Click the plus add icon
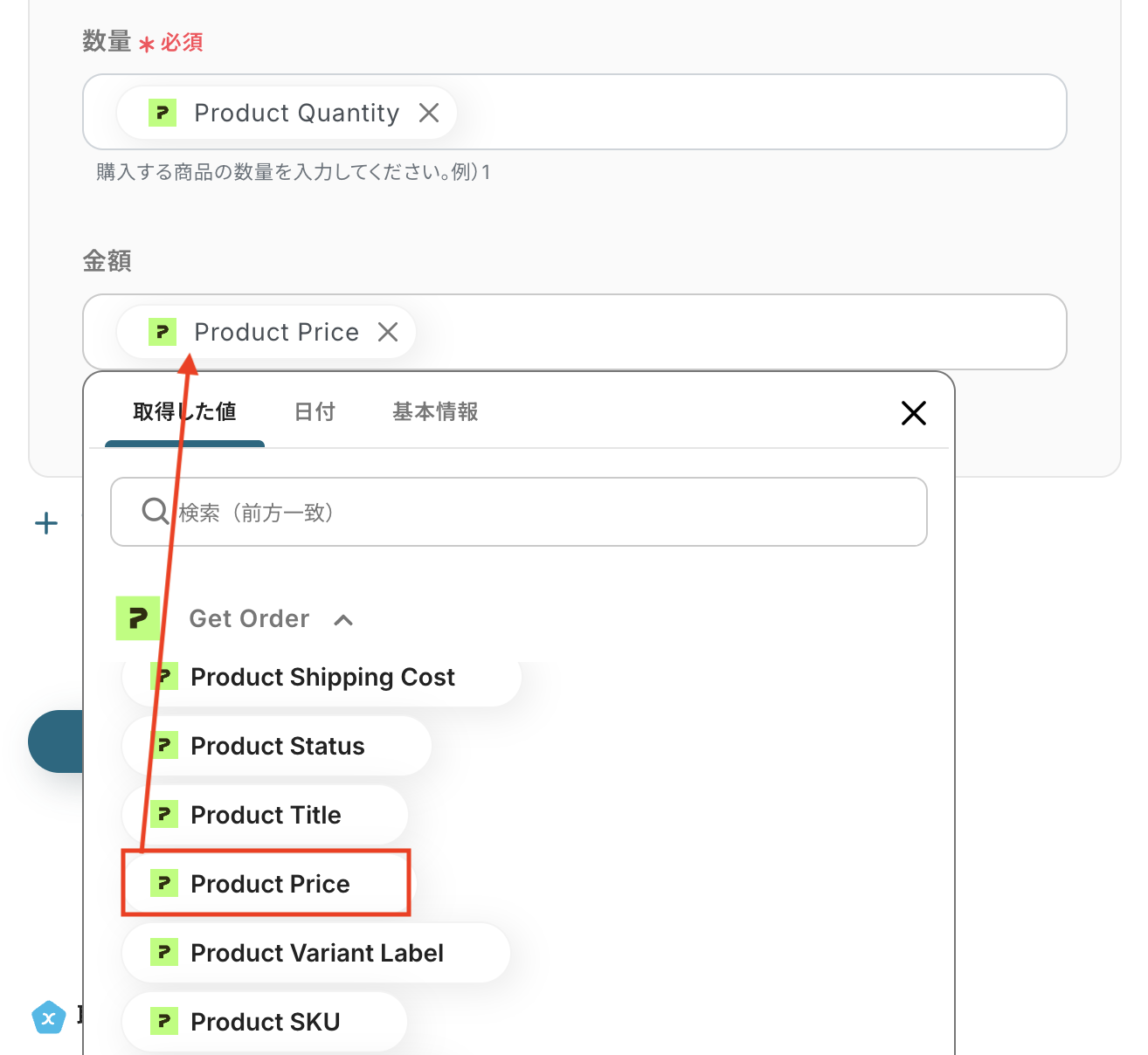Image resolution: width=1148 pixels, height=1055 pixels. click(45, 523)
